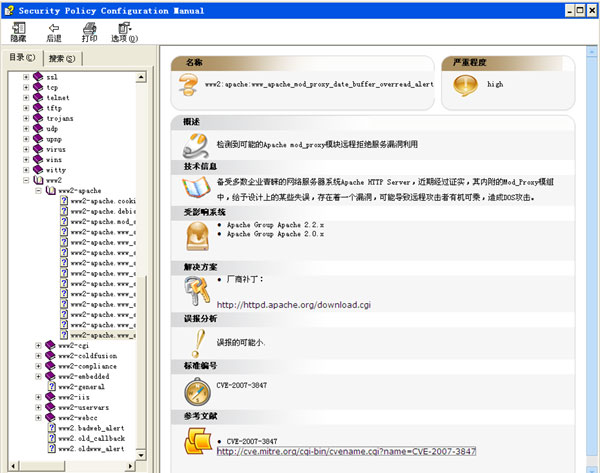Image resolution: width=600 pixels, height=473 pixels.
Task: Click the www2-iis book icon
Action: pos(50,397)
